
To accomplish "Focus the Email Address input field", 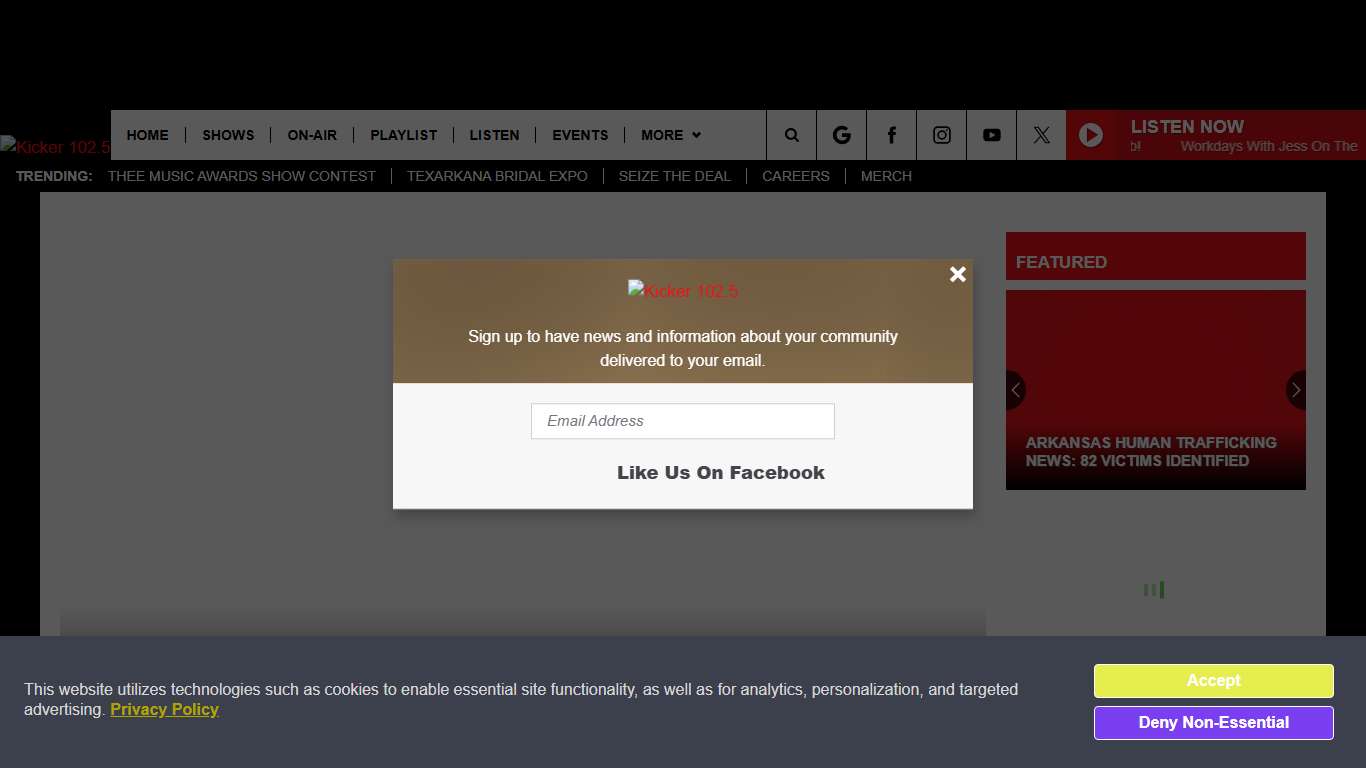I will point(682,421).
